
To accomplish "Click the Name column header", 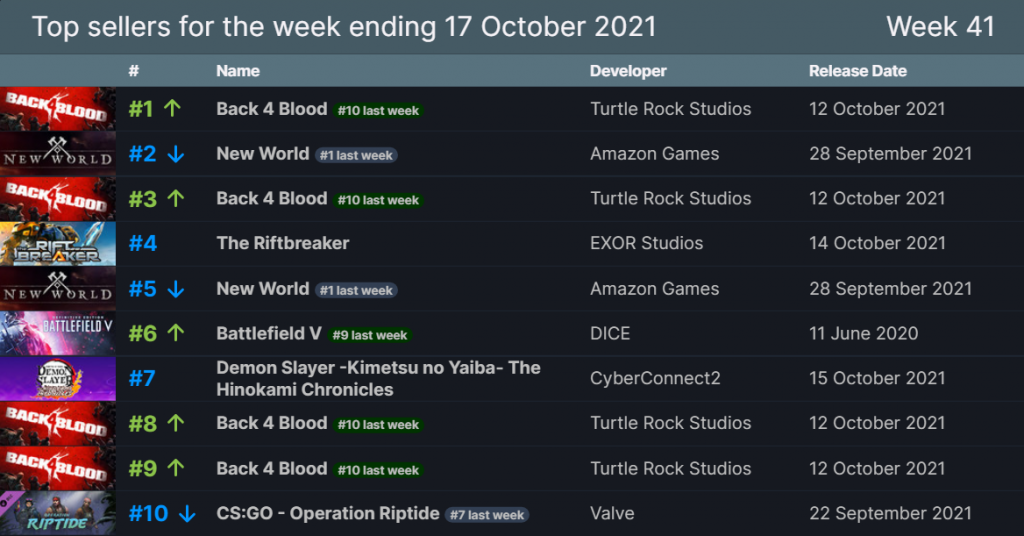I will coord(238,71).
